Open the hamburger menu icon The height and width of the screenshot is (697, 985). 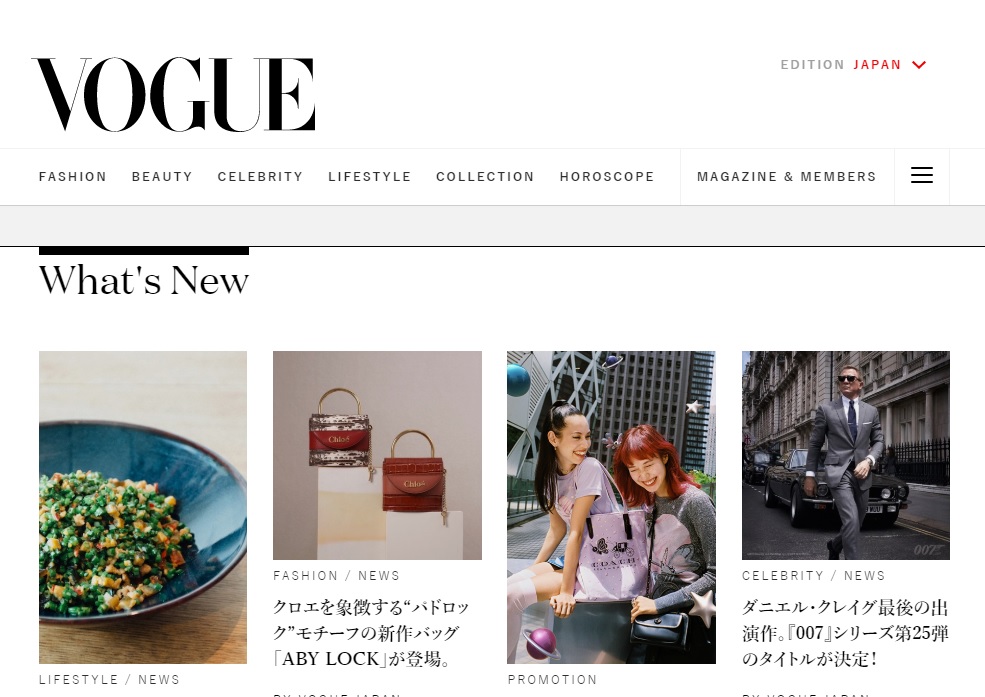922,176
